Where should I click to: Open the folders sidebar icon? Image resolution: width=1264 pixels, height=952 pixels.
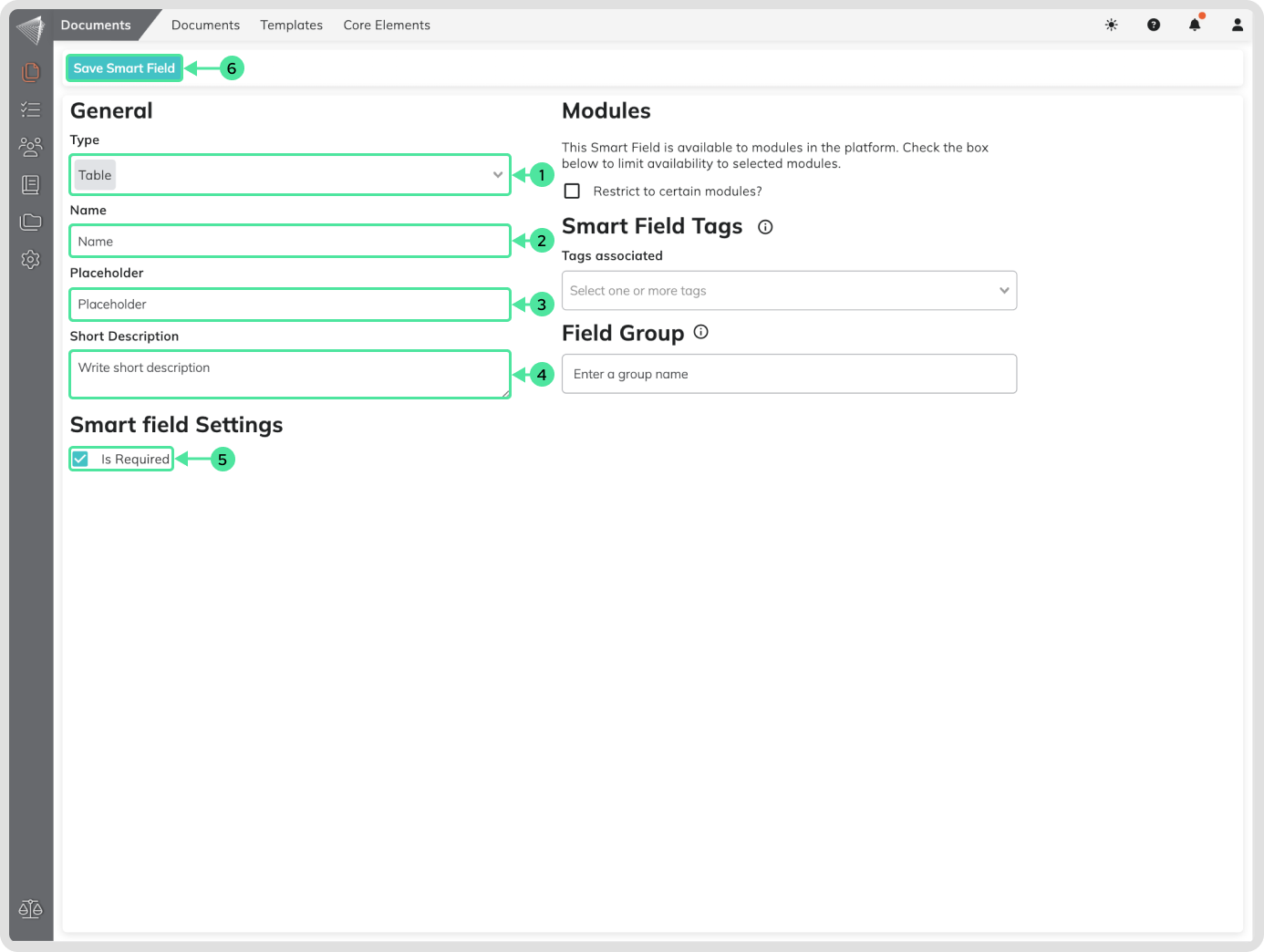click(30, 222)
